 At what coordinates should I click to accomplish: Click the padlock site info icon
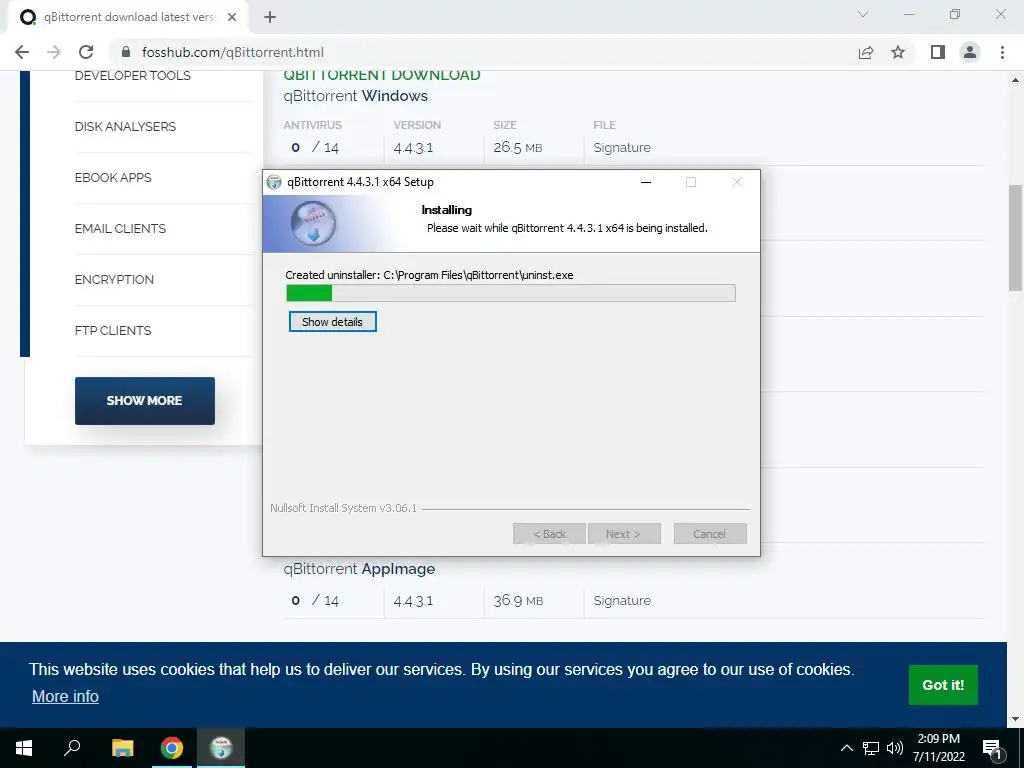[126, 52]
